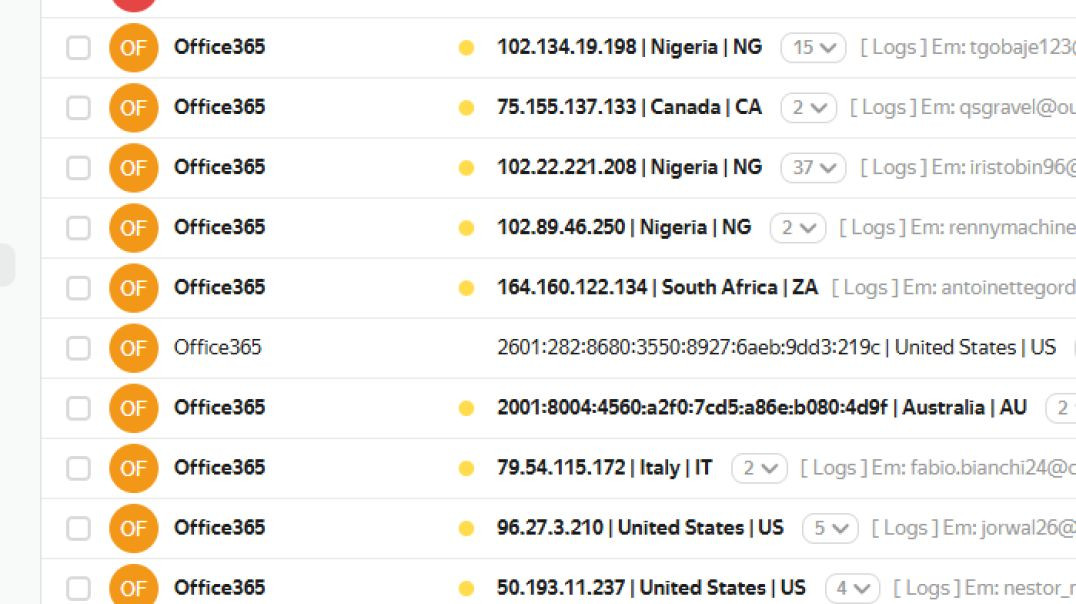
Task: Click the Office365 sender name in 102.22.221.208 row
Action: tap(220, 167)
